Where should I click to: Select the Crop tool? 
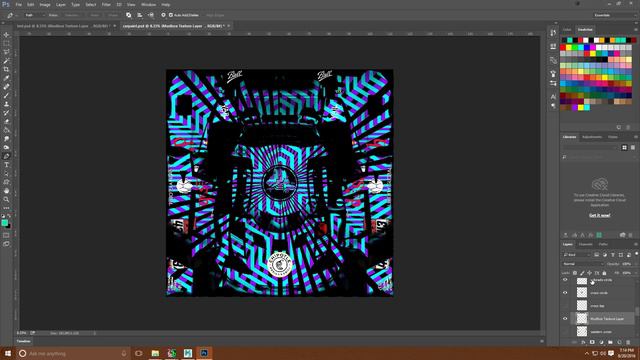pos(7,69)
